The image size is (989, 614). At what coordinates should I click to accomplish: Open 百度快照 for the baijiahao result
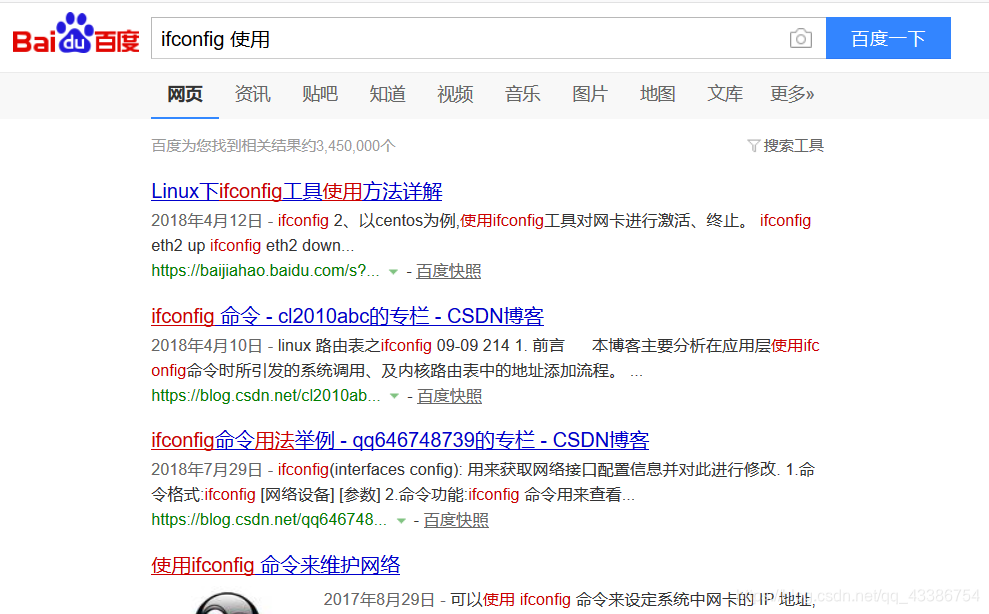(448, 271)
